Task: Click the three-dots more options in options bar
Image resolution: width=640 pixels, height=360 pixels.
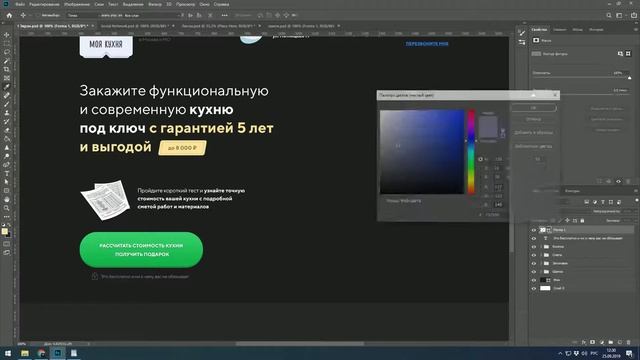Action: click(x=224, y=15)
